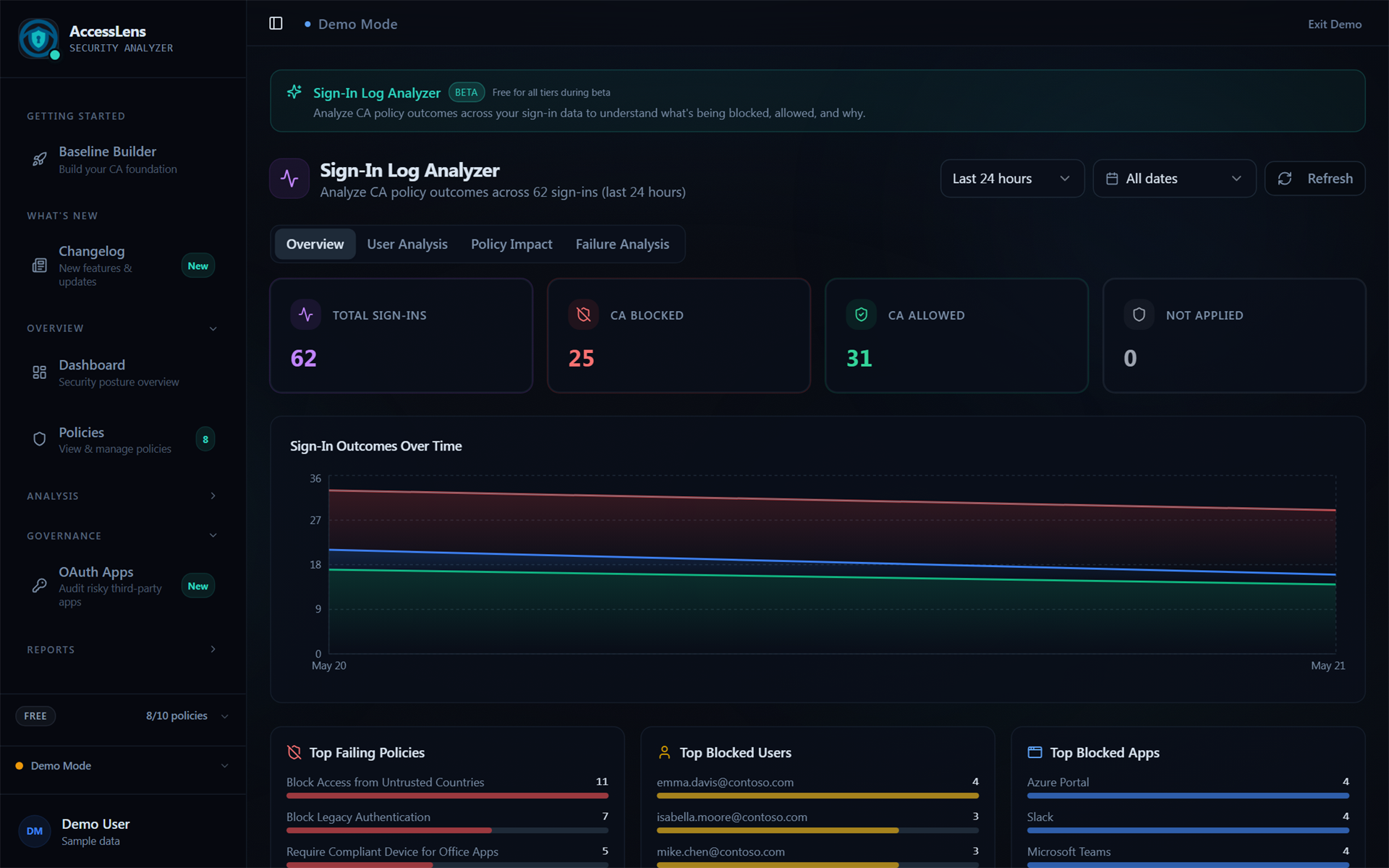The height and width of the screenshot is (868, 1389).
Task: Click the New badge beside Changelog
Action: (198, 265)
